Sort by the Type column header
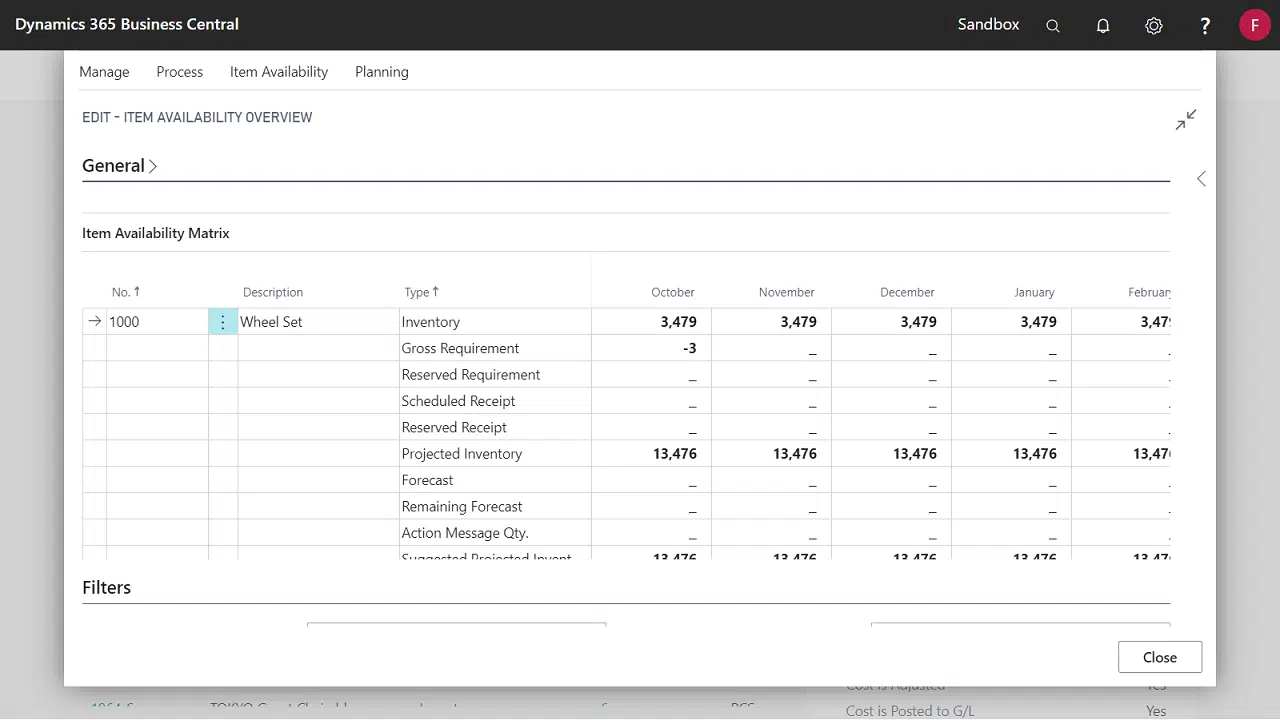 pyautogui.click(x=420, y=292)
